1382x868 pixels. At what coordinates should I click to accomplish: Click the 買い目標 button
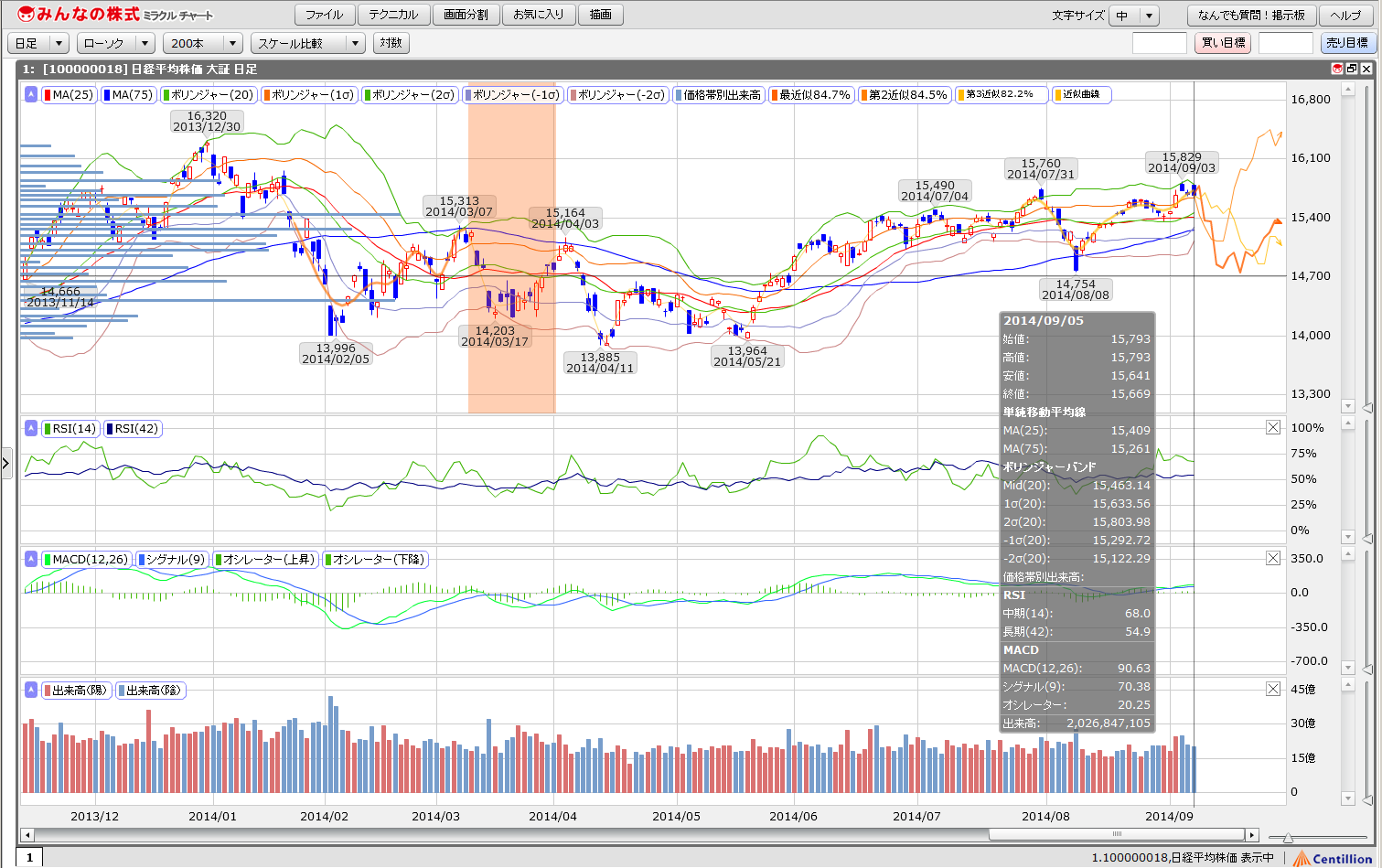(x=1222, y=43)
